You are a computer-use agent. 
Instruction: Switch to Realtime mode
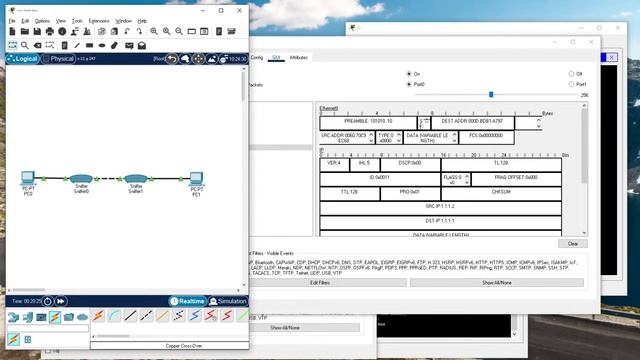pyautogui.click(x=187, y=301)
